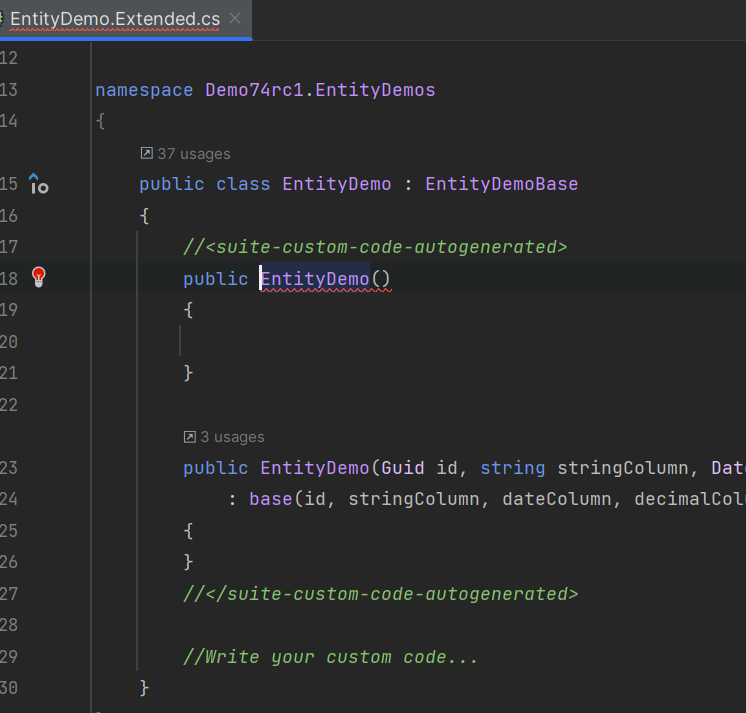Click the 'Write your custom code' comment

point(330,657)
